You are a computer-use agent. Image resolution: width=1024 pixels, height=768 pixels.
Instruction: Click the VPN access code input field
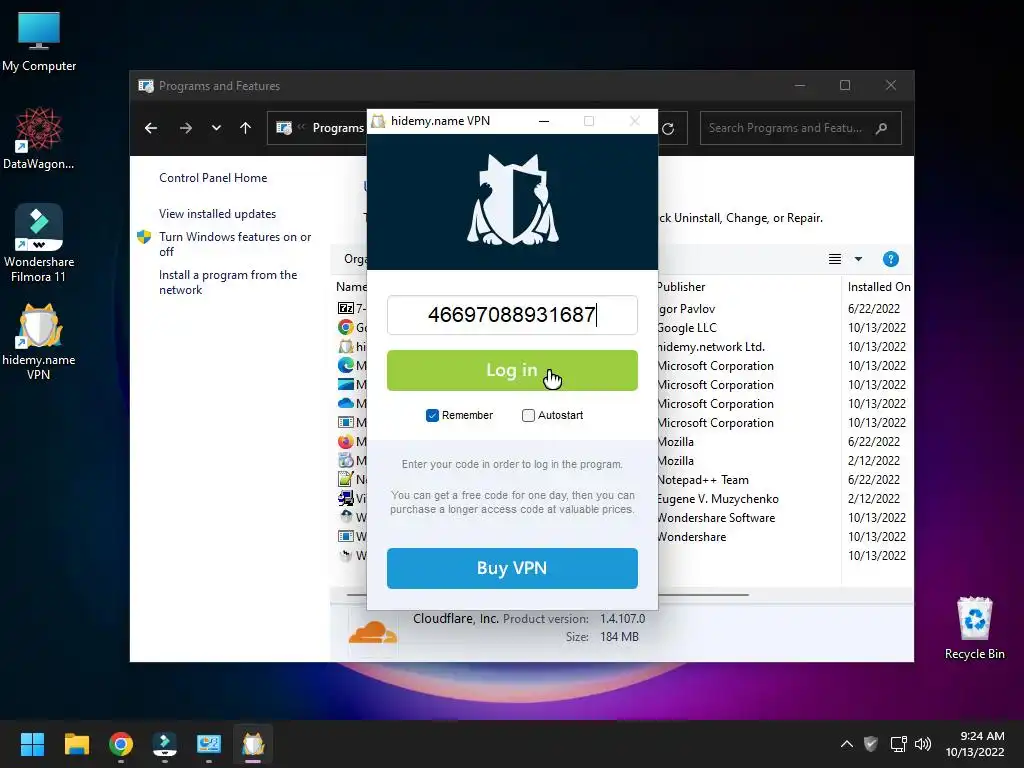click(x=512, y=315)
